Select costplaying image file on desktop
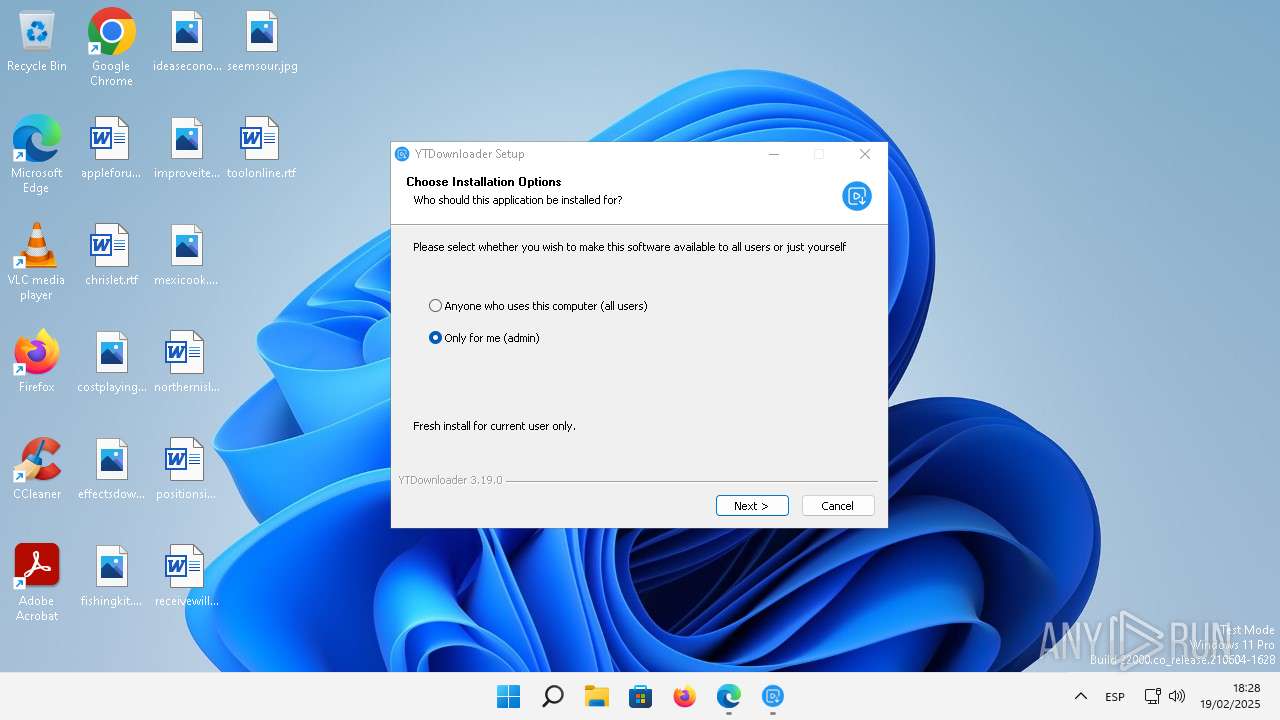 (112, 362)
